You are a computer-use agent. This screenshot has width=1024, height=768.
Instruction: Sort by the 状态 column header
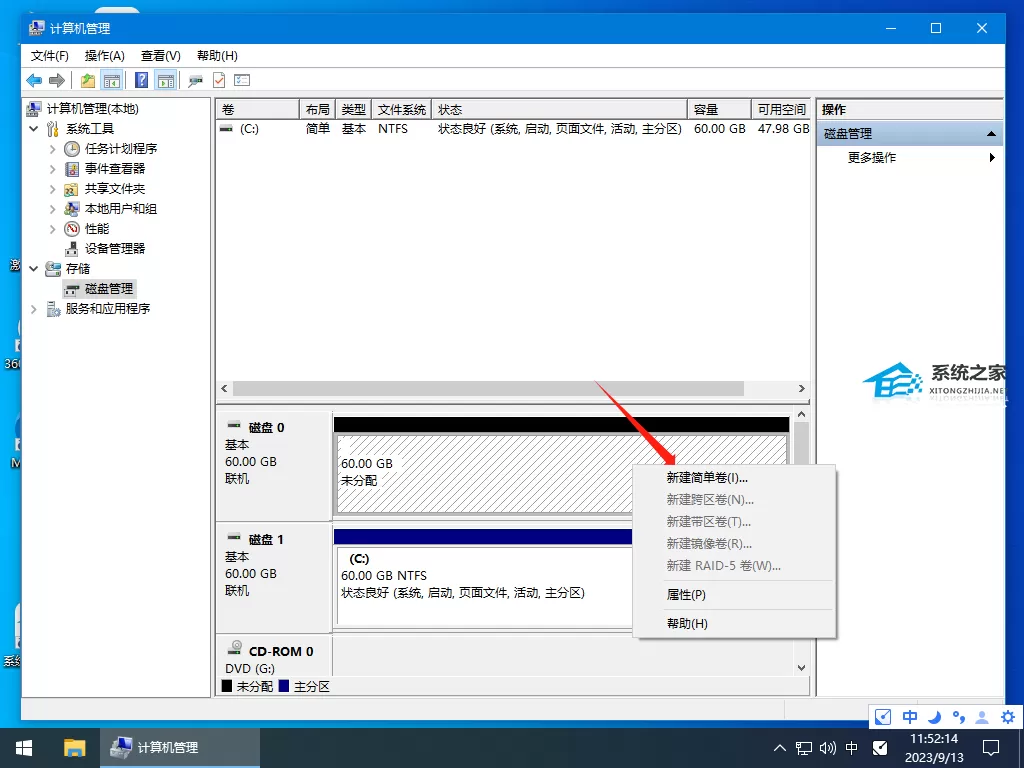(x=560, y=109)
